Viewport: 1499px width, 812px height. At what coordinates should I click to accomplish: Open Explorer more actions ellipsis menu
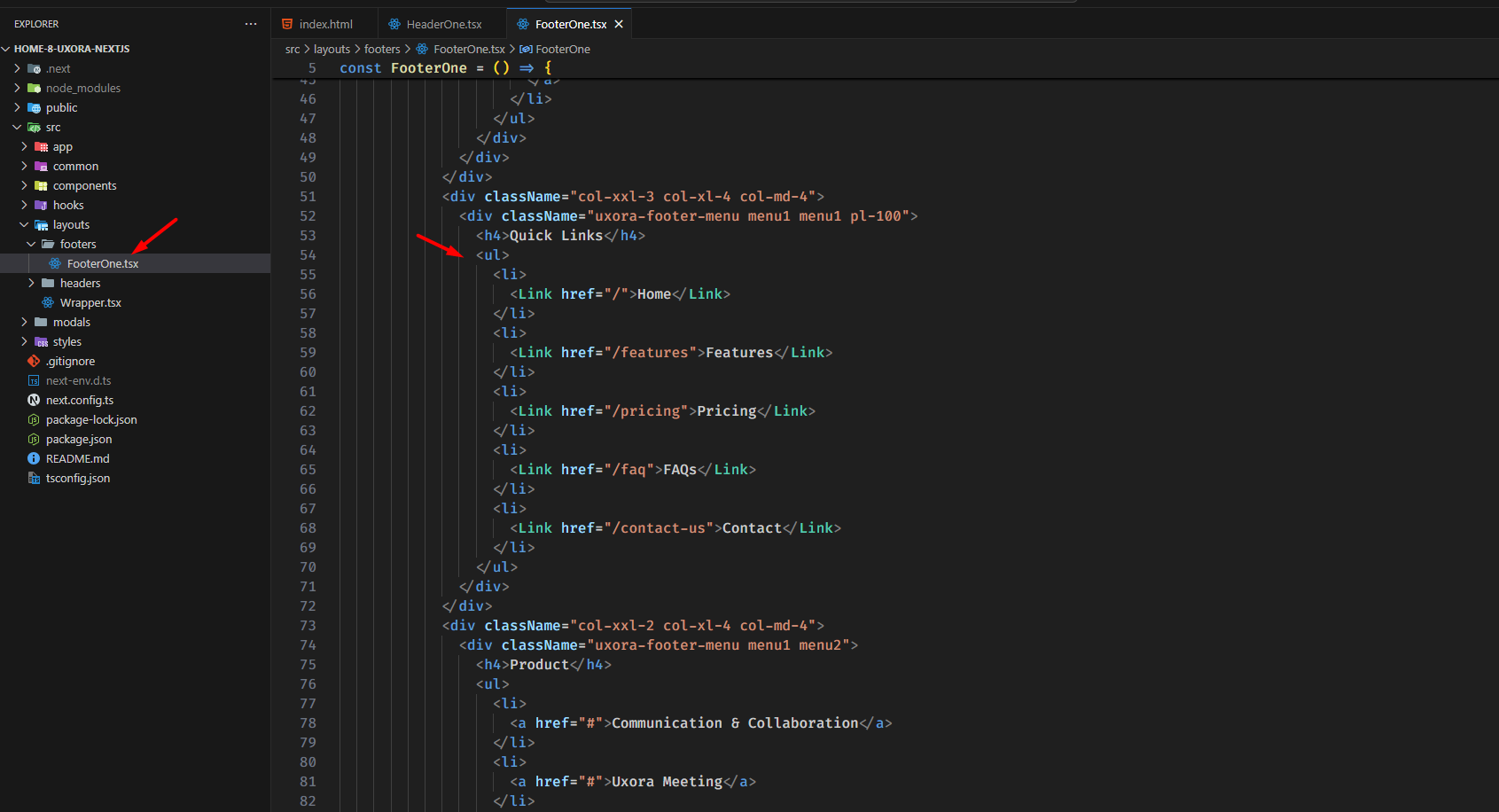(251, 24)
